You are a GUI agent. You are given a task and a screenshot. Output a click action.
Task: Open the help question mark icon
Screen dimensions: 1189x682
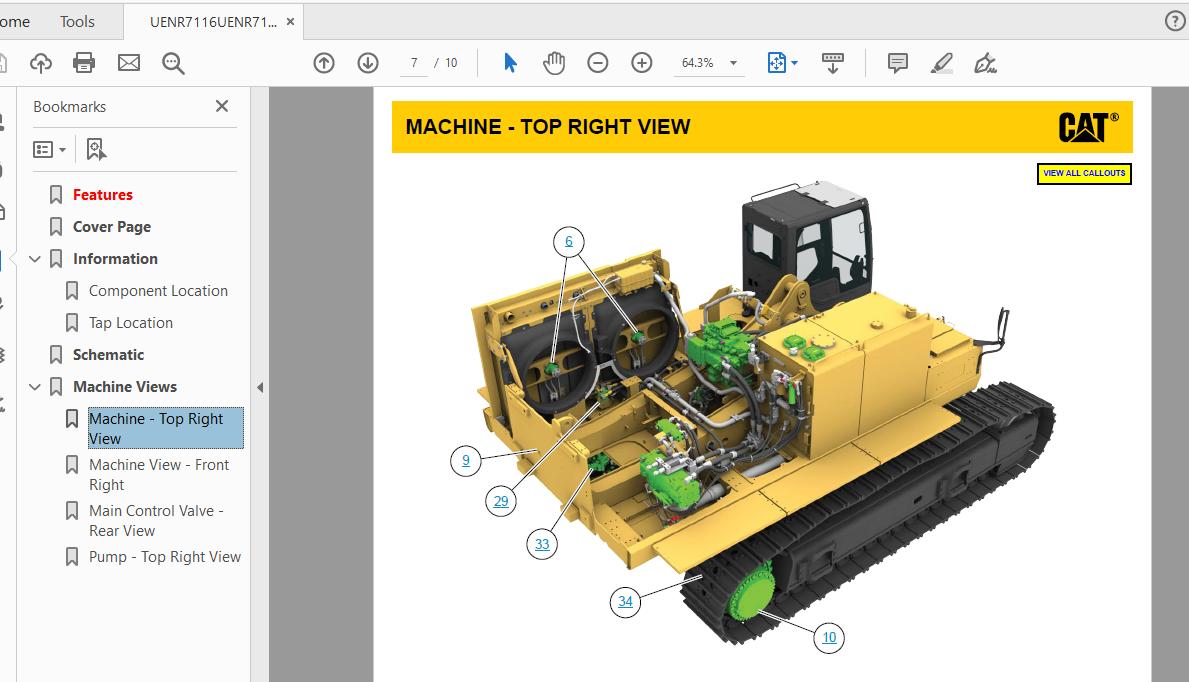[1175, 21]
